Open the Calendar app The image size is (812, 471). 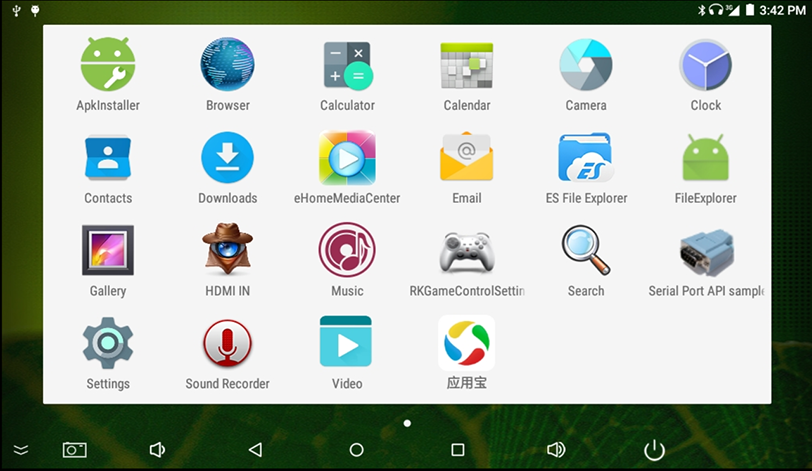(x=467, y=66)
